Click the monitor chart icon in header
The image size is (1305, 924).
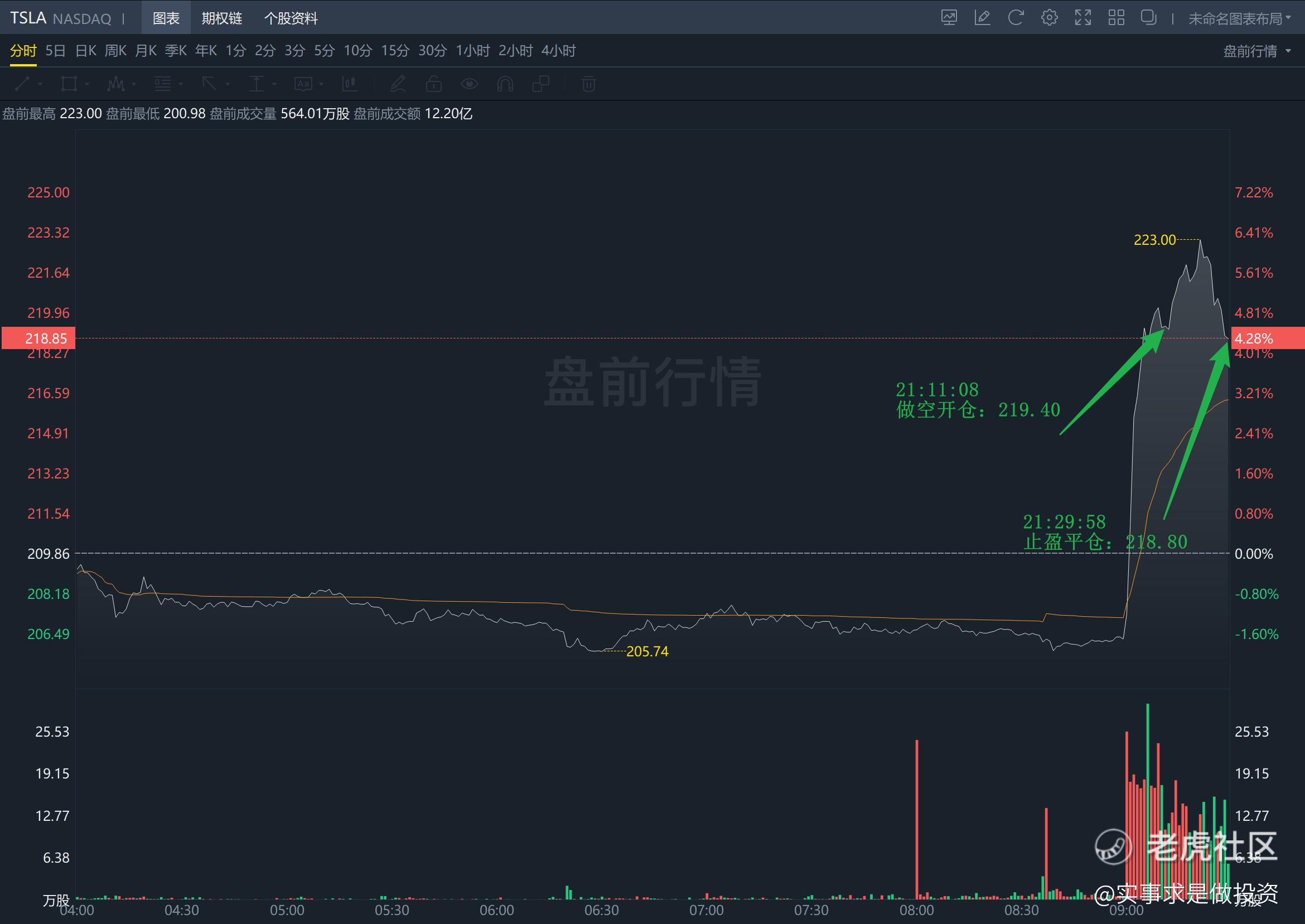949,18
